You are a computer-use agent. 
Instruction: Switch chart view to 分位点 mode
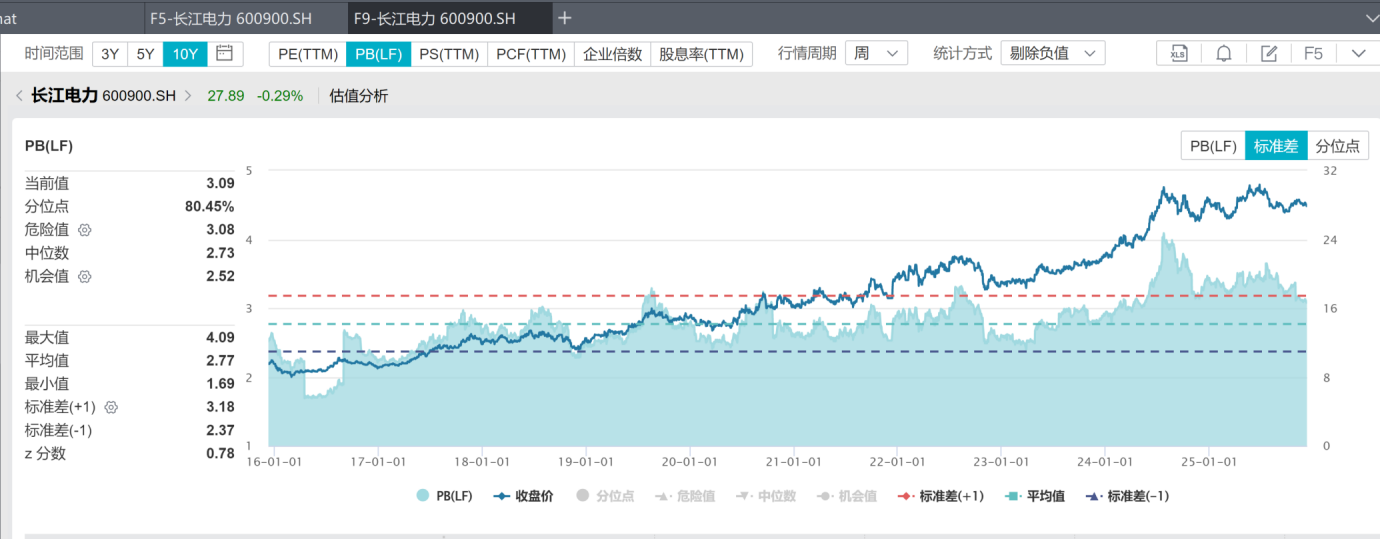[x=1338, y=146]
